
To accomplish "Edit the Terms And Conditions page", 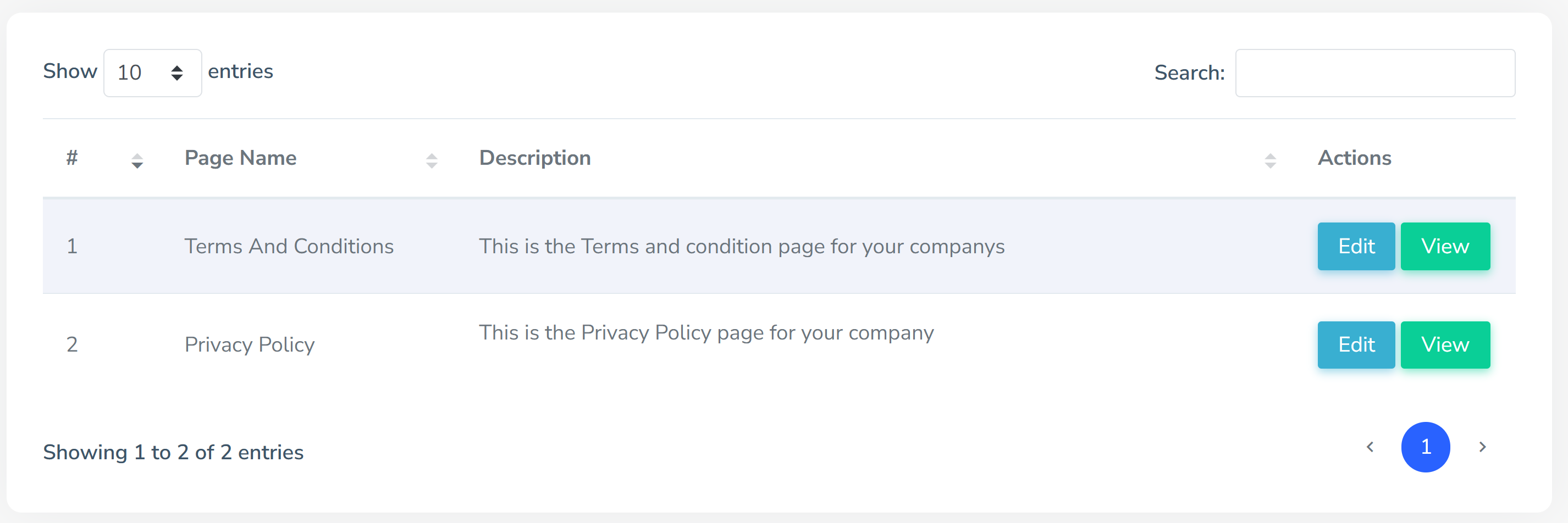I will coord(1356,246).
